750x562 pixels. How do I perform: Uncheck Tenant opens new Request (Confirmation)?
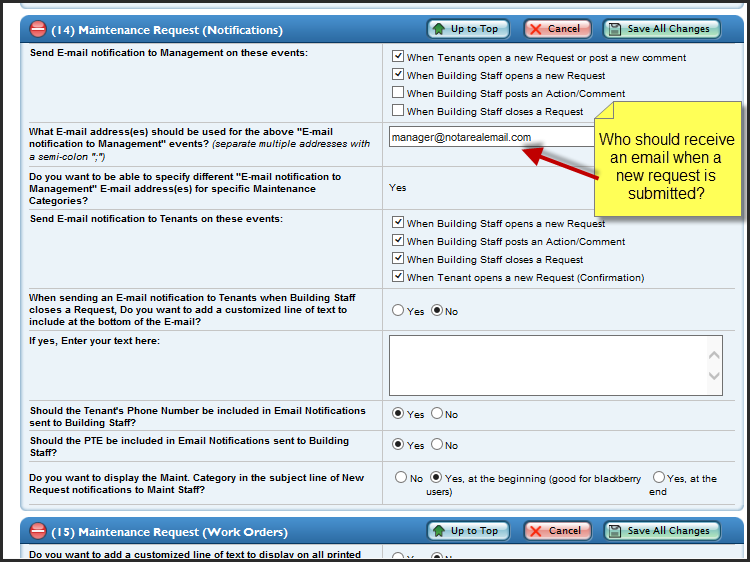point(397,276)
